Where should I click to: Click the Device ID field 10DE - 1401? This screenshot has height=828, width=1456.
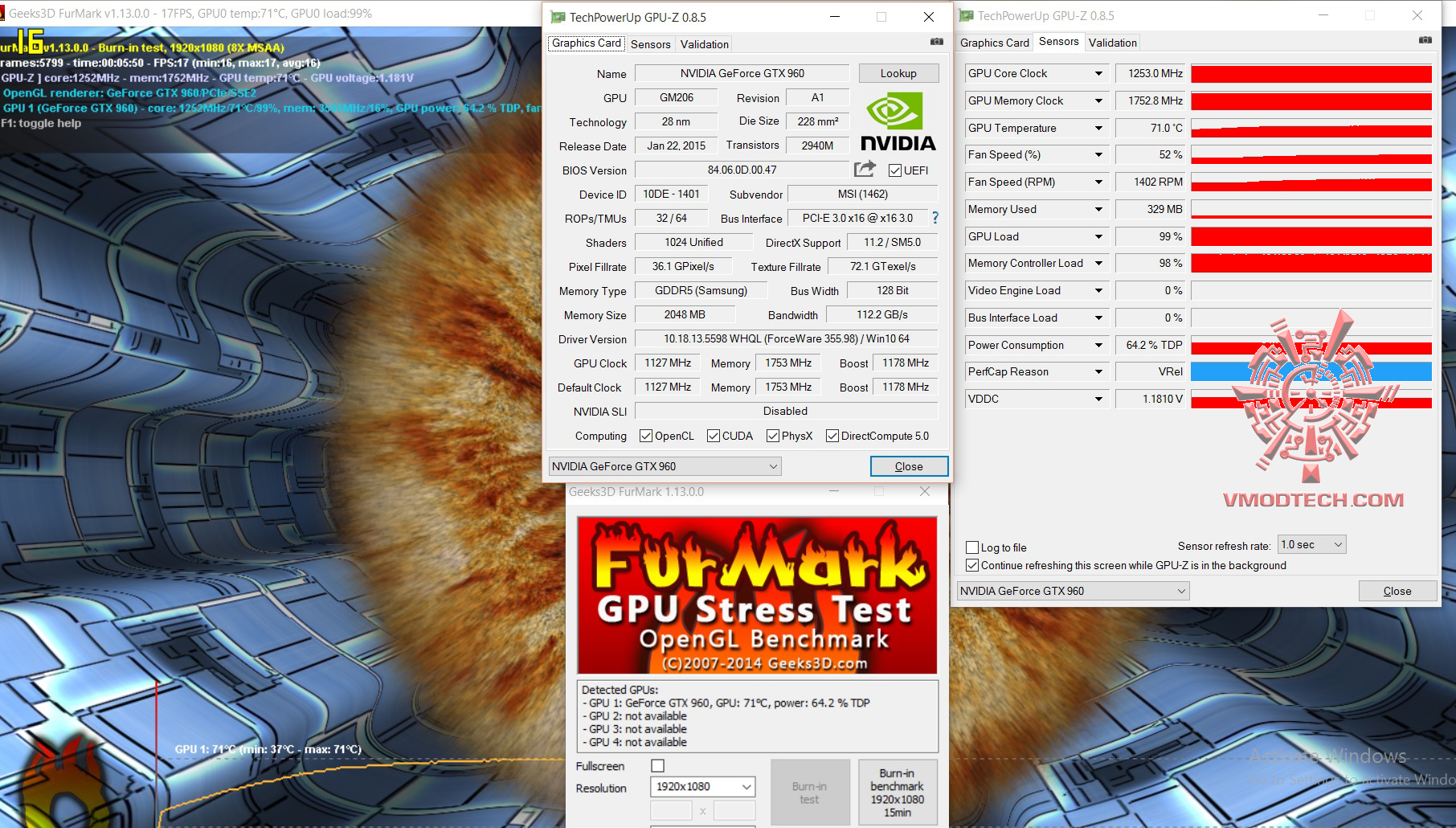coord(671,194)
